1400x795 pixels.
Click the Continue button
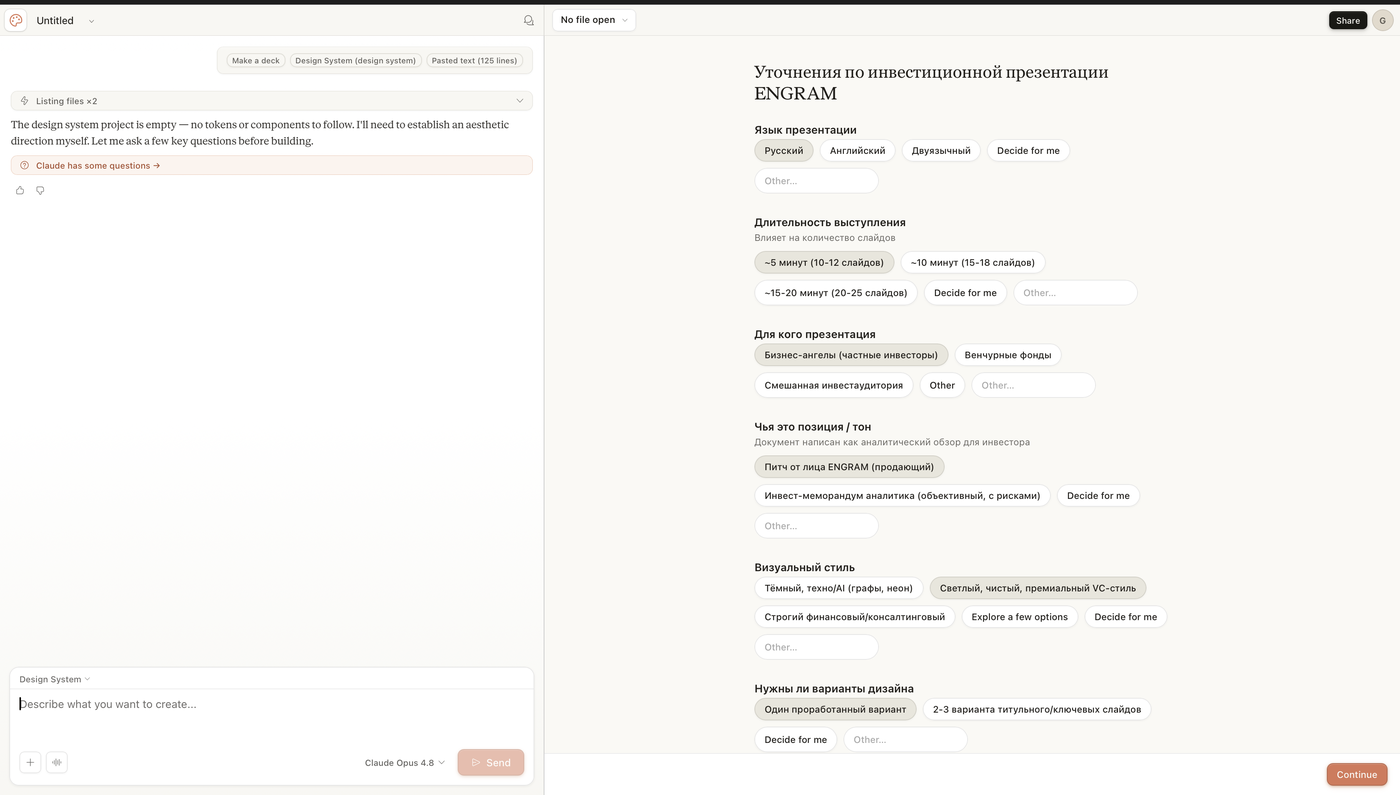(1357, 775)
